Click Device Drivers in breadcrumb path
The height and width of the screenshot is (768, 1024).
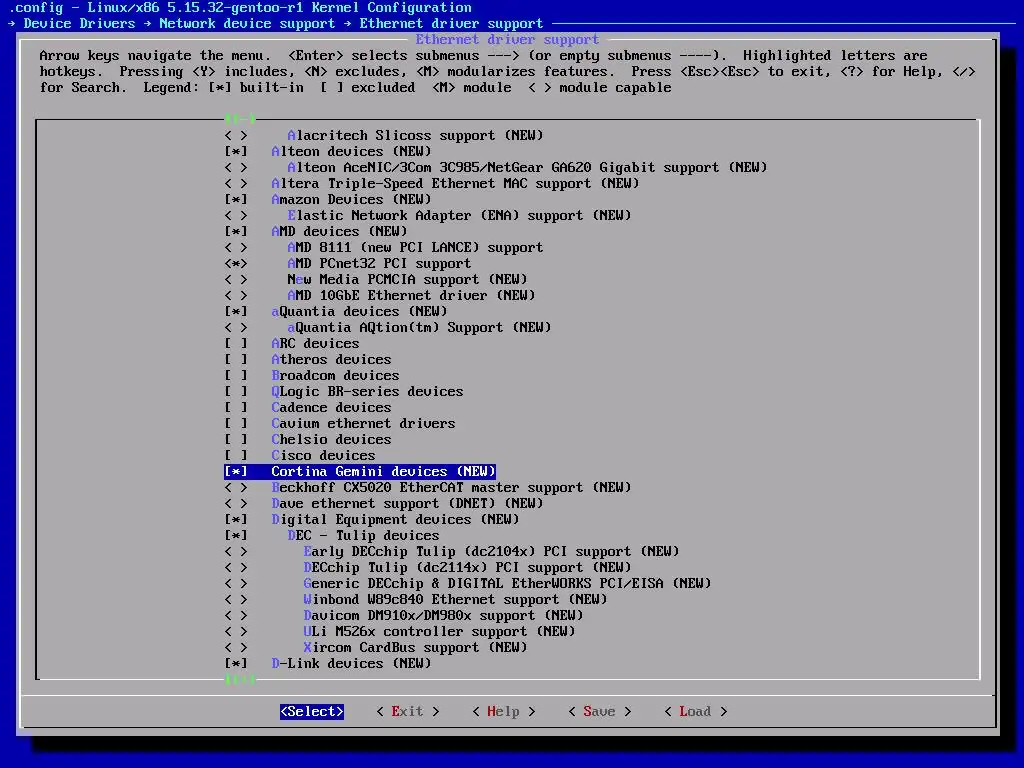coord(80,24)
